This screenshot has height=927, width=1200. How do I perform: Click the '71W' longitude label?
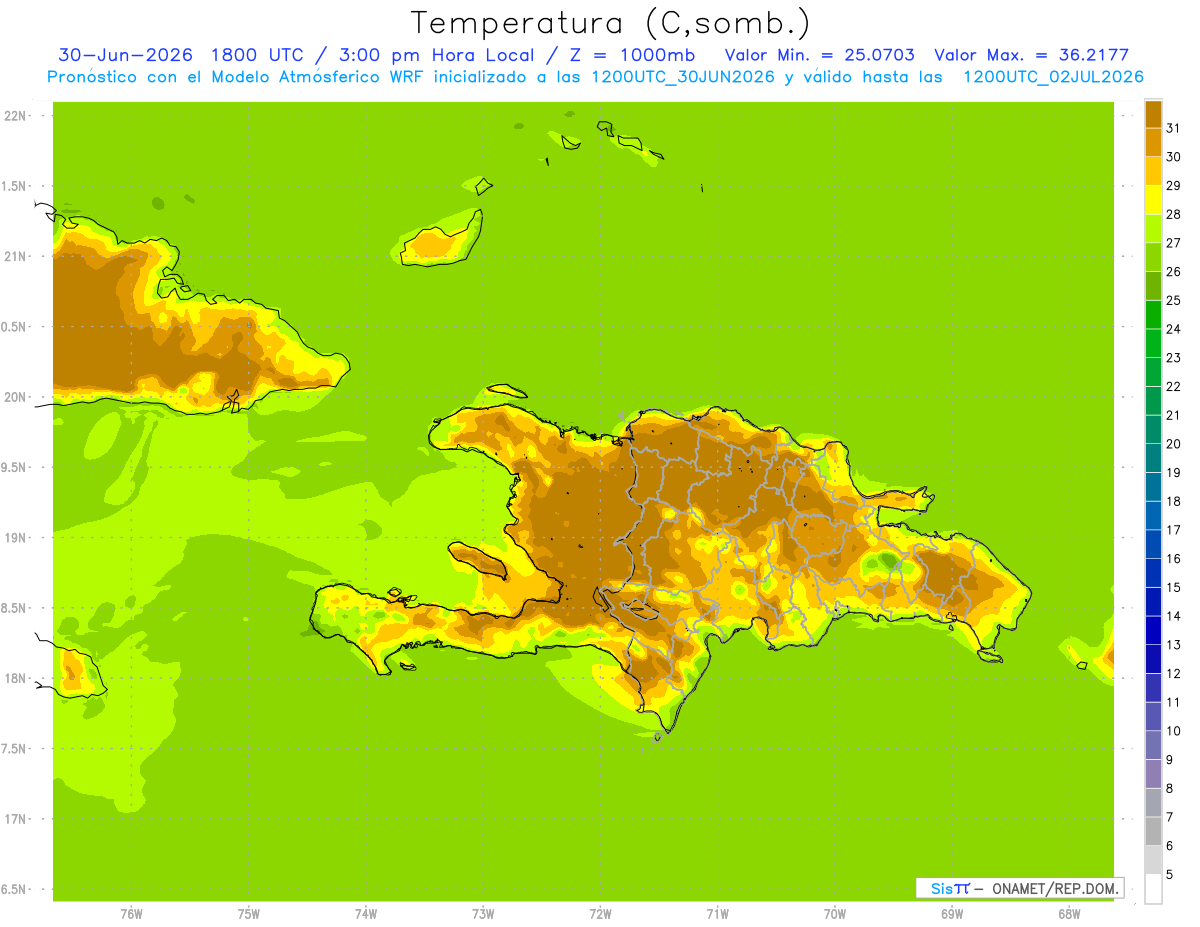(x=717, y=913)
